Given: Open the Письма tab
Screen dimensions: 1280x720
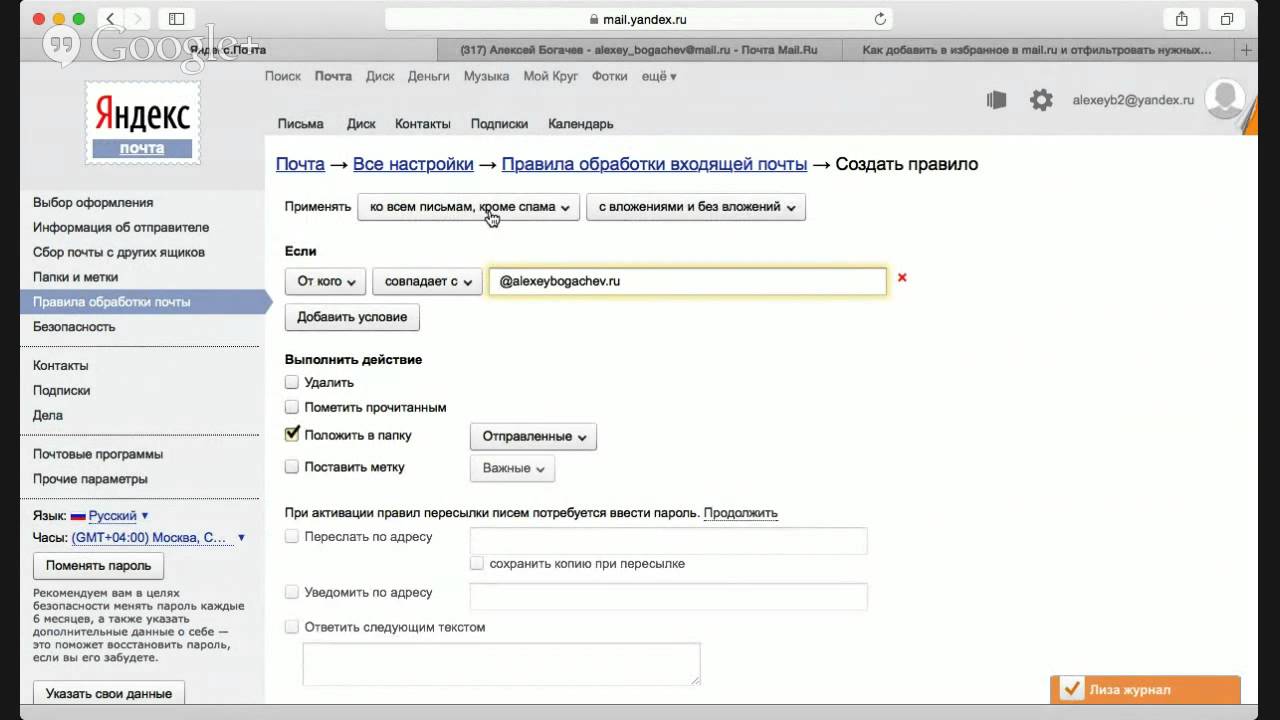Looking at the screenshot, I should (301, 124).
